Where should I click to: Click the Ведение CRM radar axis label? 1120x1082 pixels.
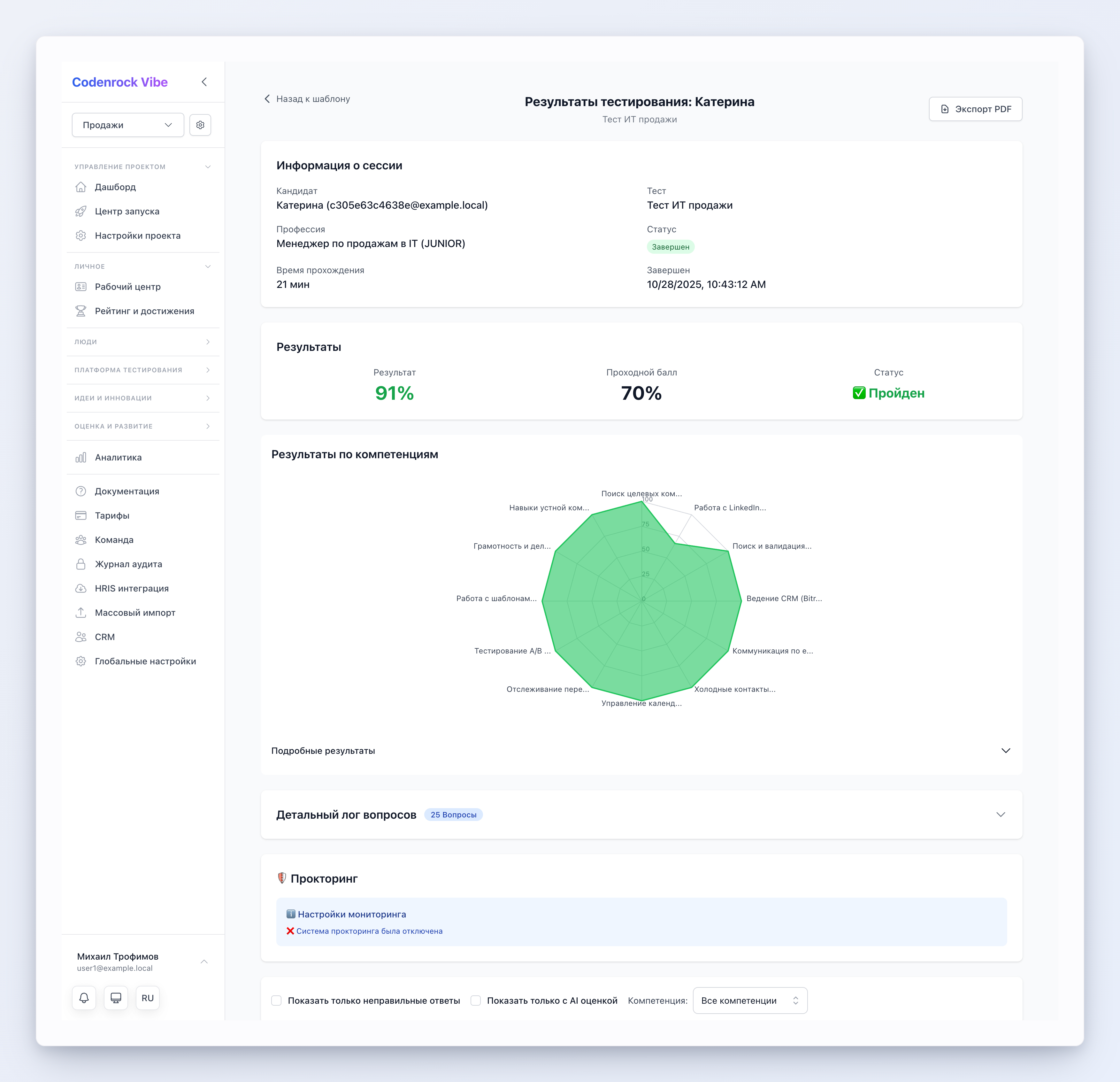784,599
